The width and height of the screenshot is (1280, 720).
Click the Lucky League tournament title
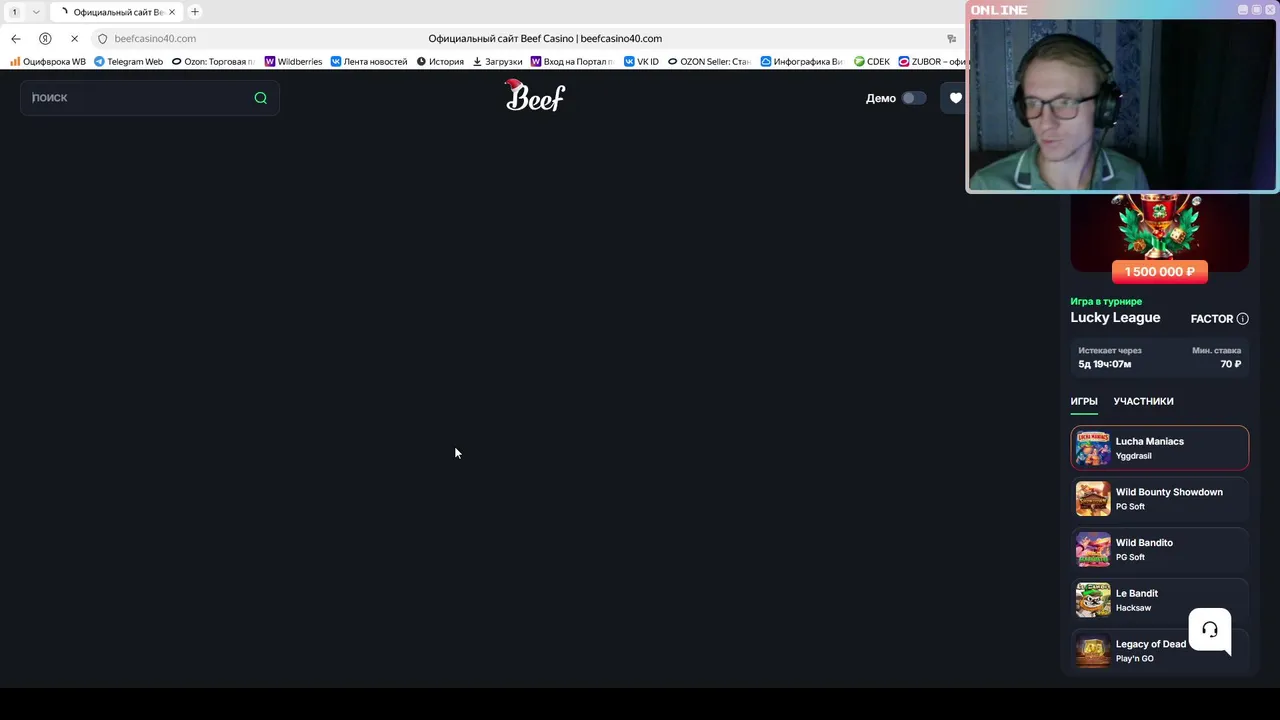click(x=1115, y=317)
